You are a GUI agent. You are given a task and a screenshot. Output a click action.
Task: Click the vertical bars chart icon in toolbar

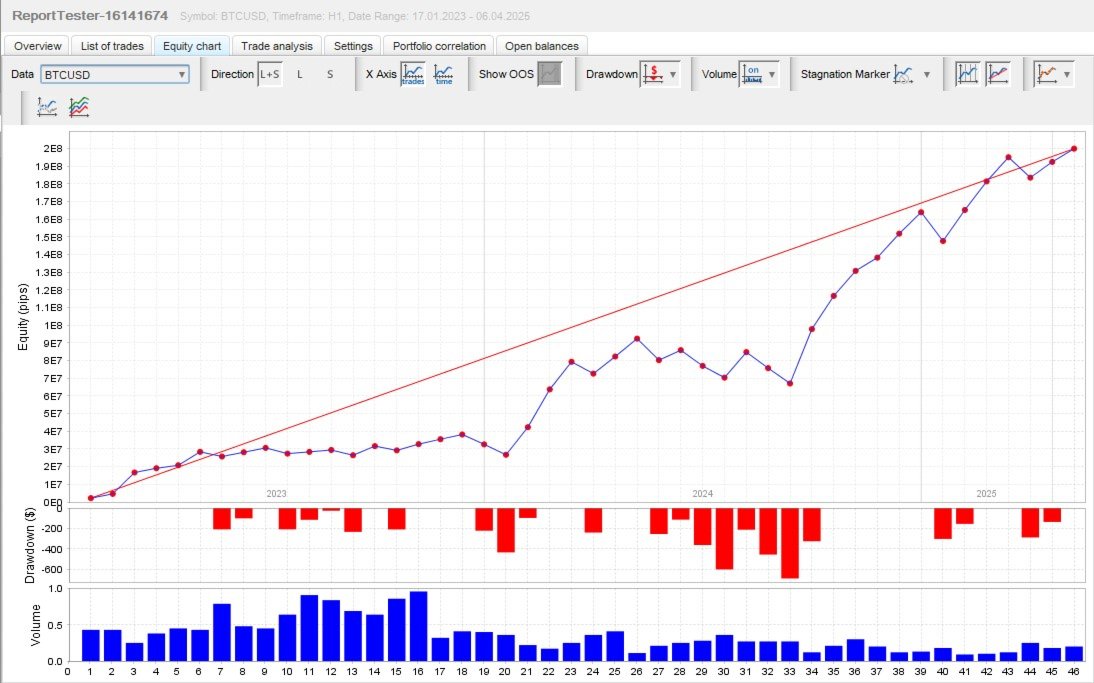(967, 74)
